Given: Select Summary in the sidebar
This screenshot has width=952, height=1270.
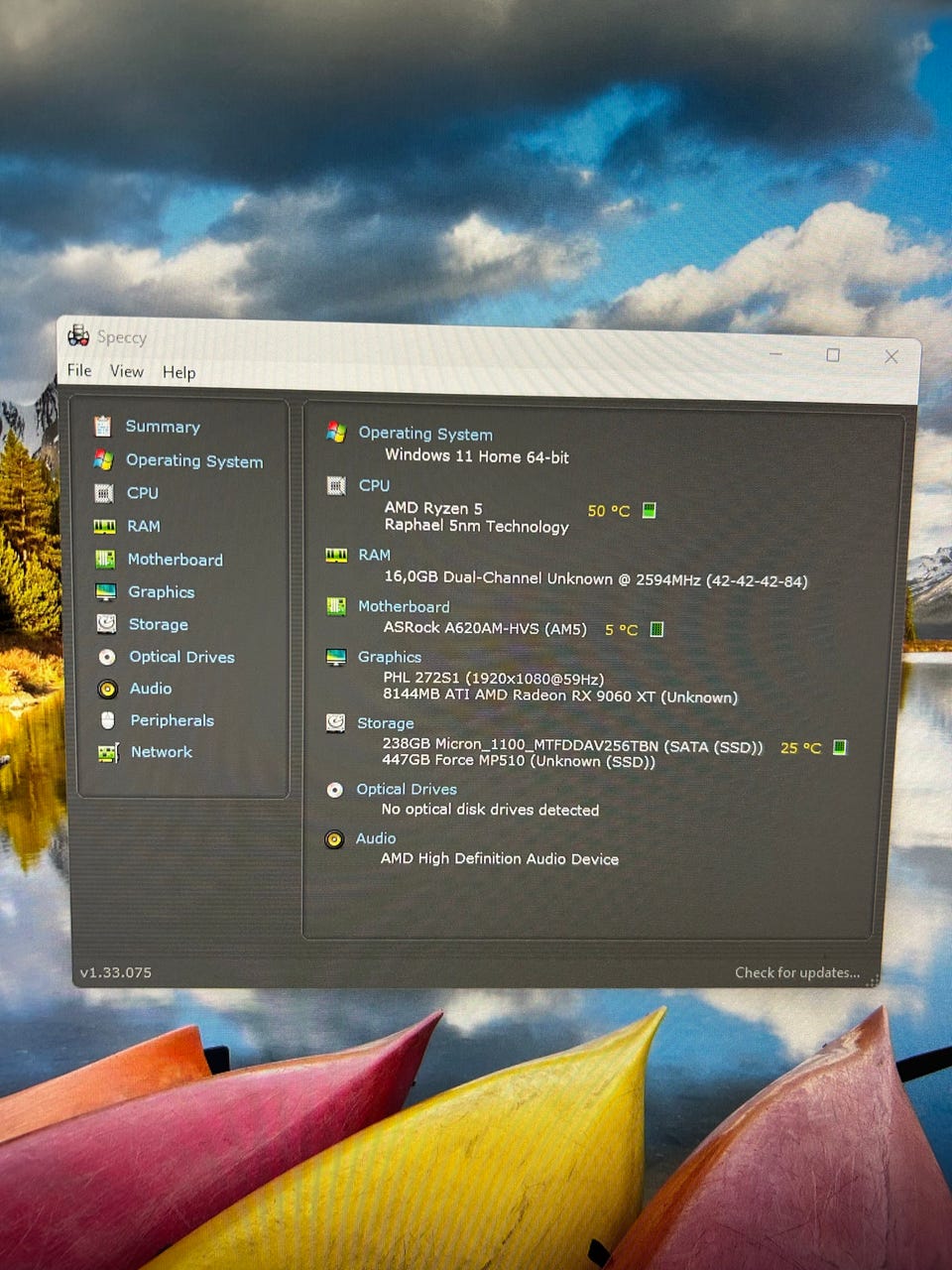Looking at the screenshot, I should pyautogui.click(x=163, y=427).
